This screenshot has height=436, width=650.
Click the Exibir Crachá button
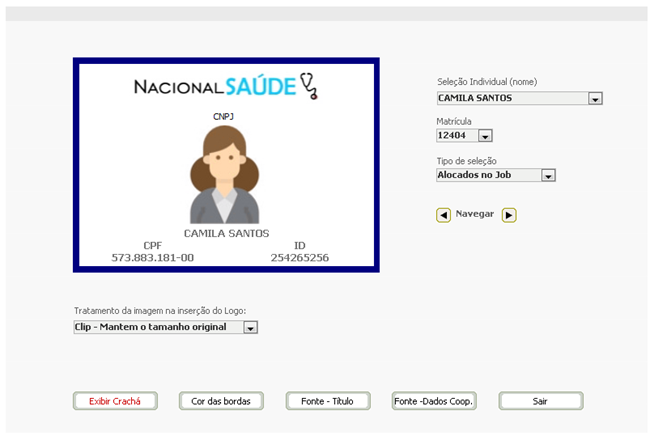[x=115, y=401]
